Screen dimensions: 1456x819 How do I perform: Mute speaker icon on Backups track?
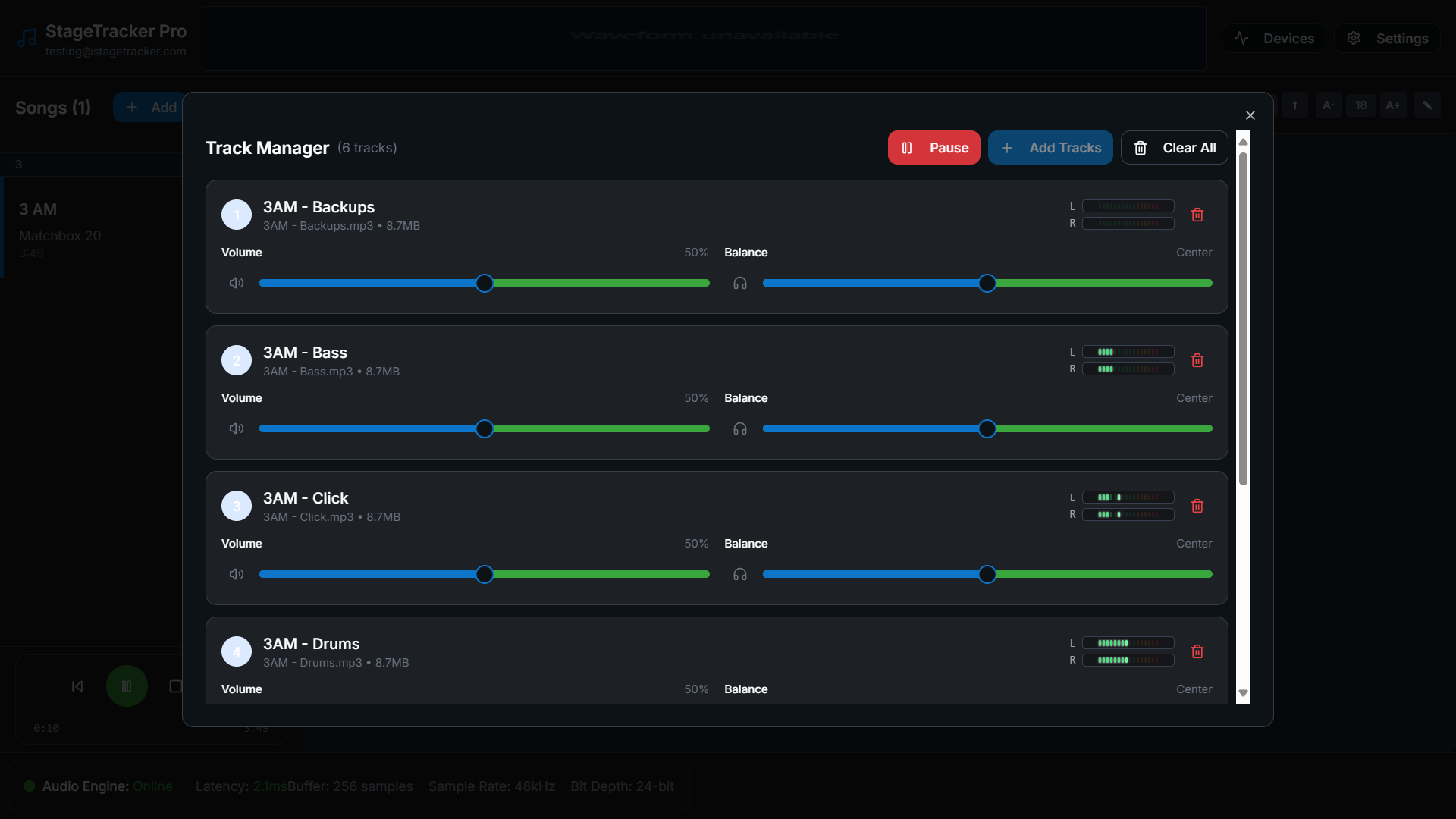tap(237, 283)
